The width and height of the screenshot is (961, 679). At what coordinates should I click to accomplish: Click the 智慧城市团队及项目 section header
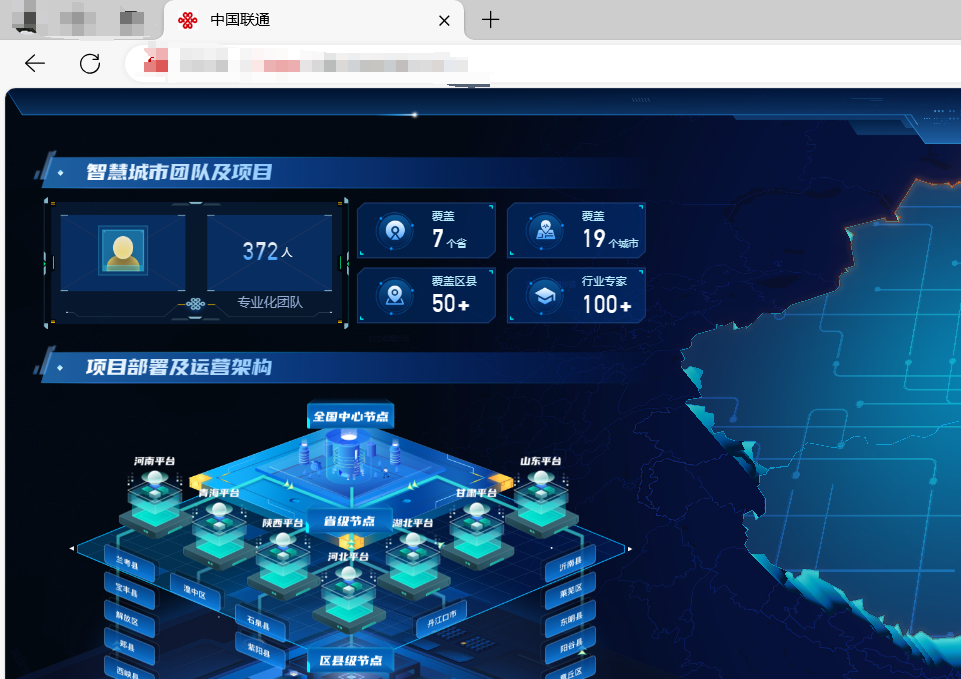[x=178, y=172]
